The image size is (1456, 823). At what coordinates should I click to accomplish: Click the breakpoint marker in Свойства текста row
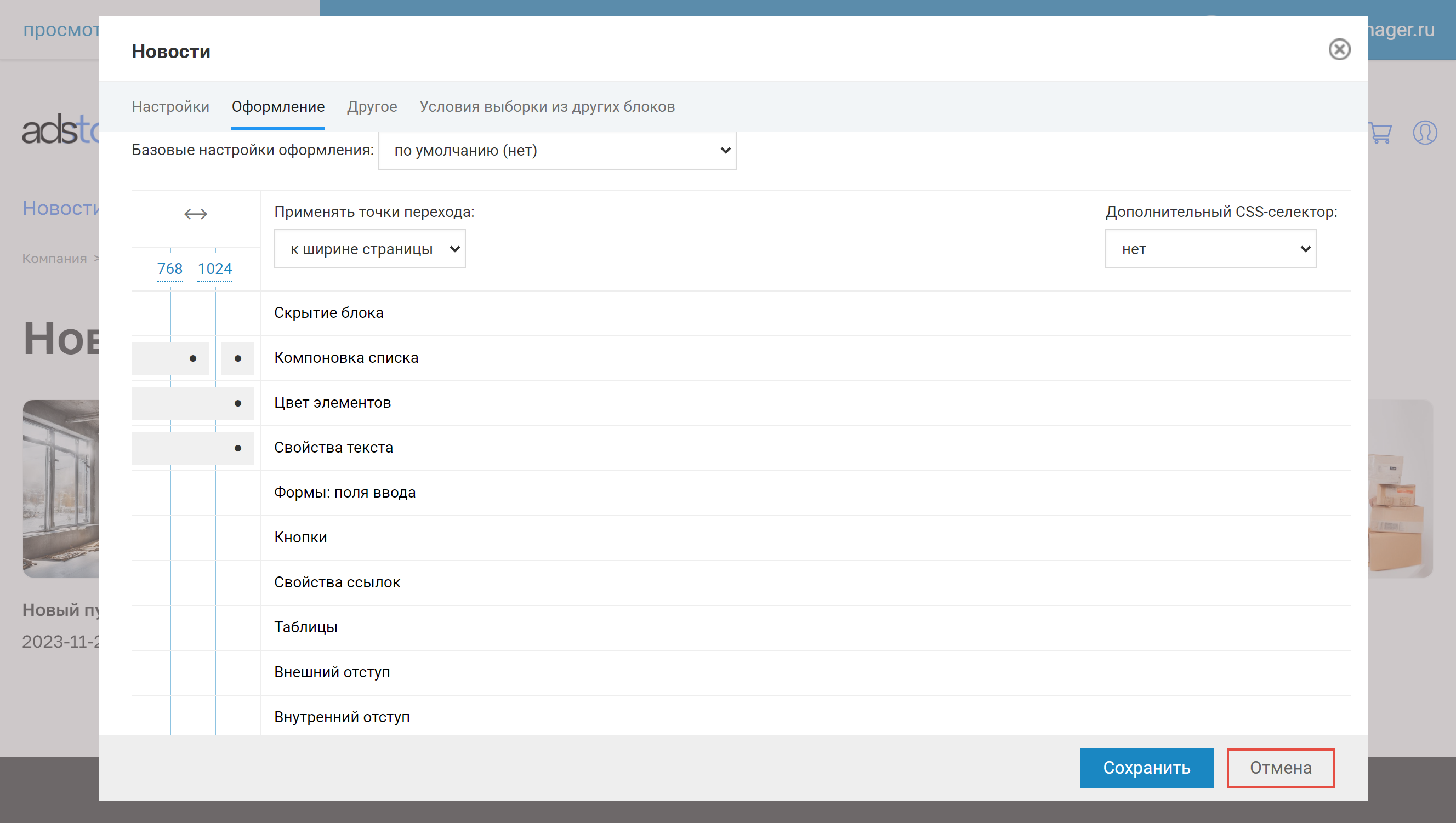click(x=237, y=448)
